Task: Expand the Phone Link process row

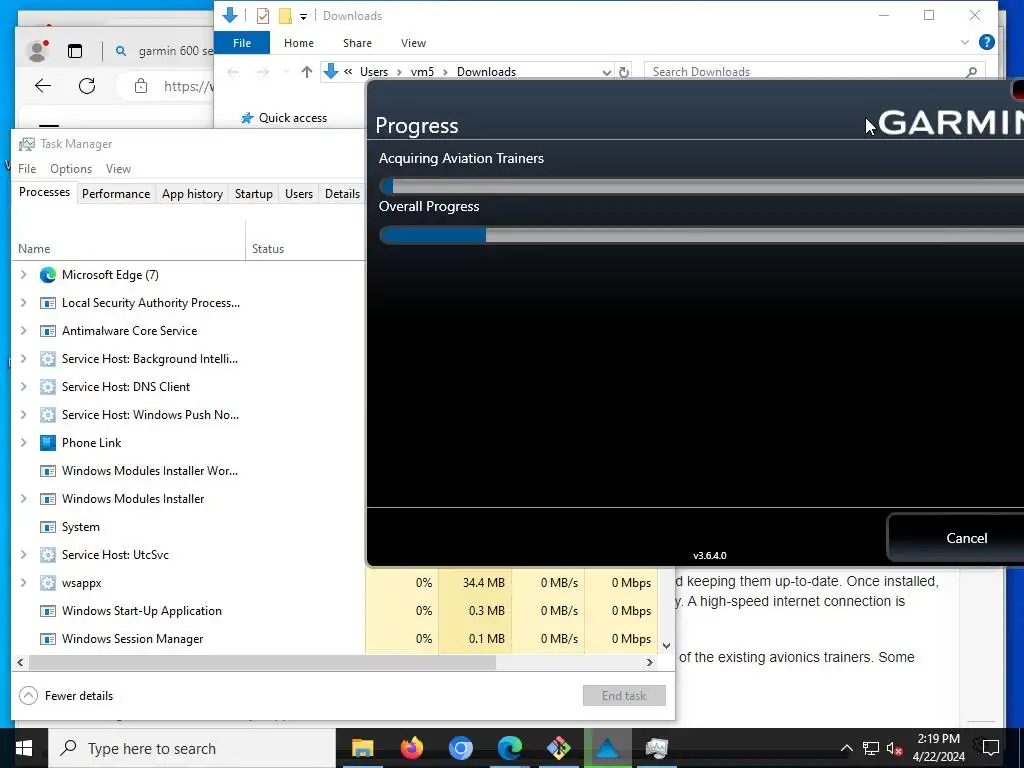Action: click(24, 443)
